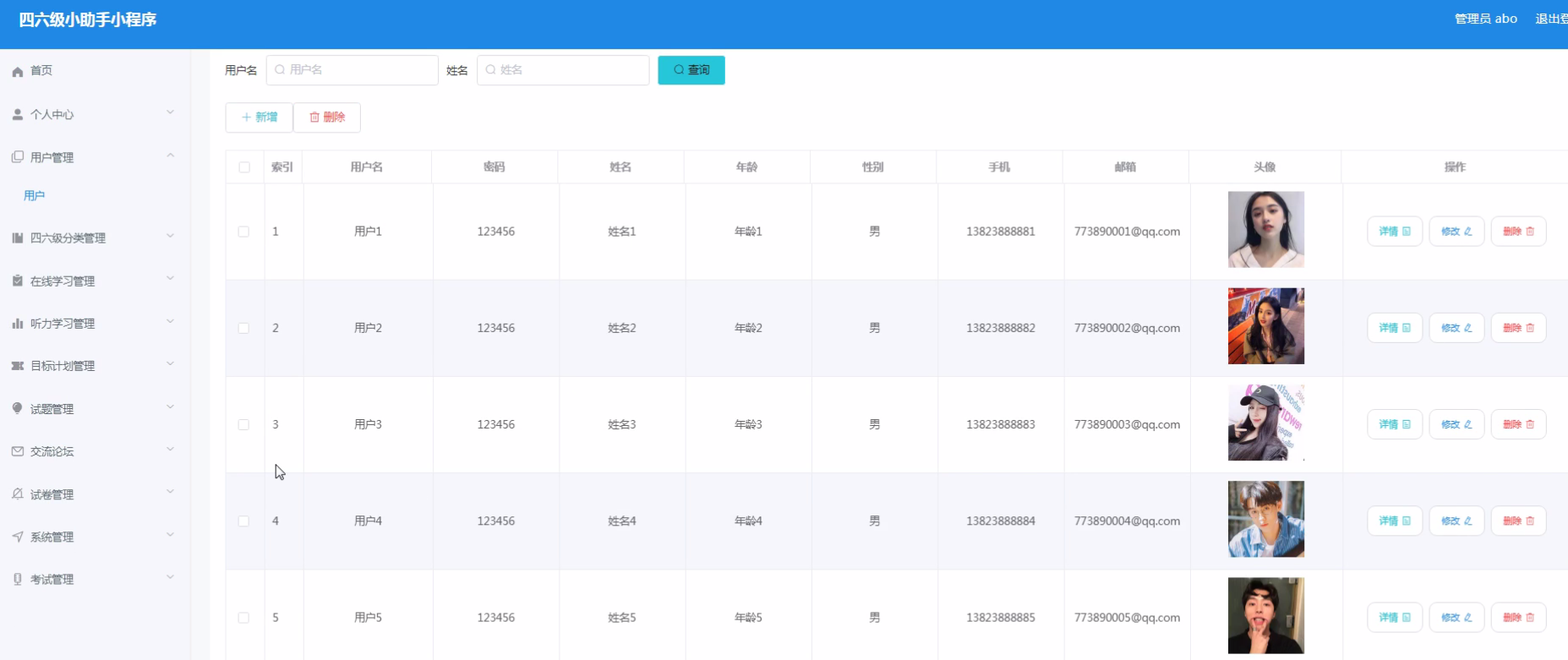This screenshot has height=660, width=1568.
Task: Click the trash icon on toolbar 删除 button
Action: coord(314,117)
